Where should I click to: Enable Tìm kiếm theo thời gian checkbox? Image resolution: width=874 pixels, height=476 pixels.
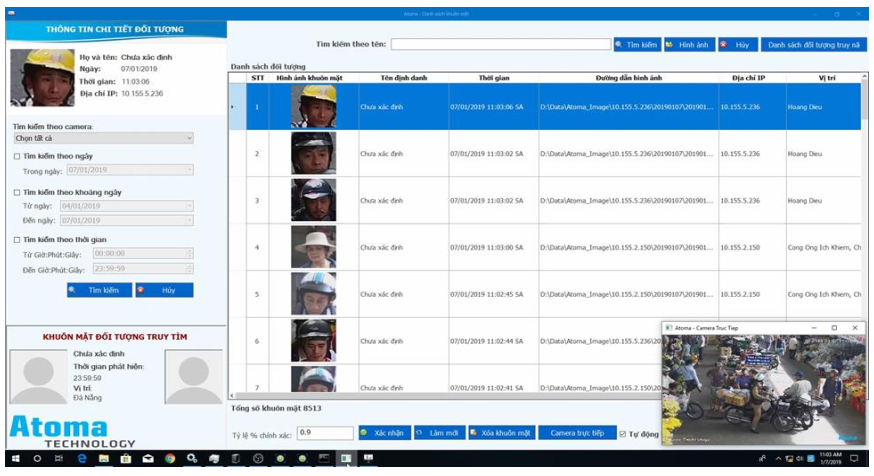click(17, 240)
